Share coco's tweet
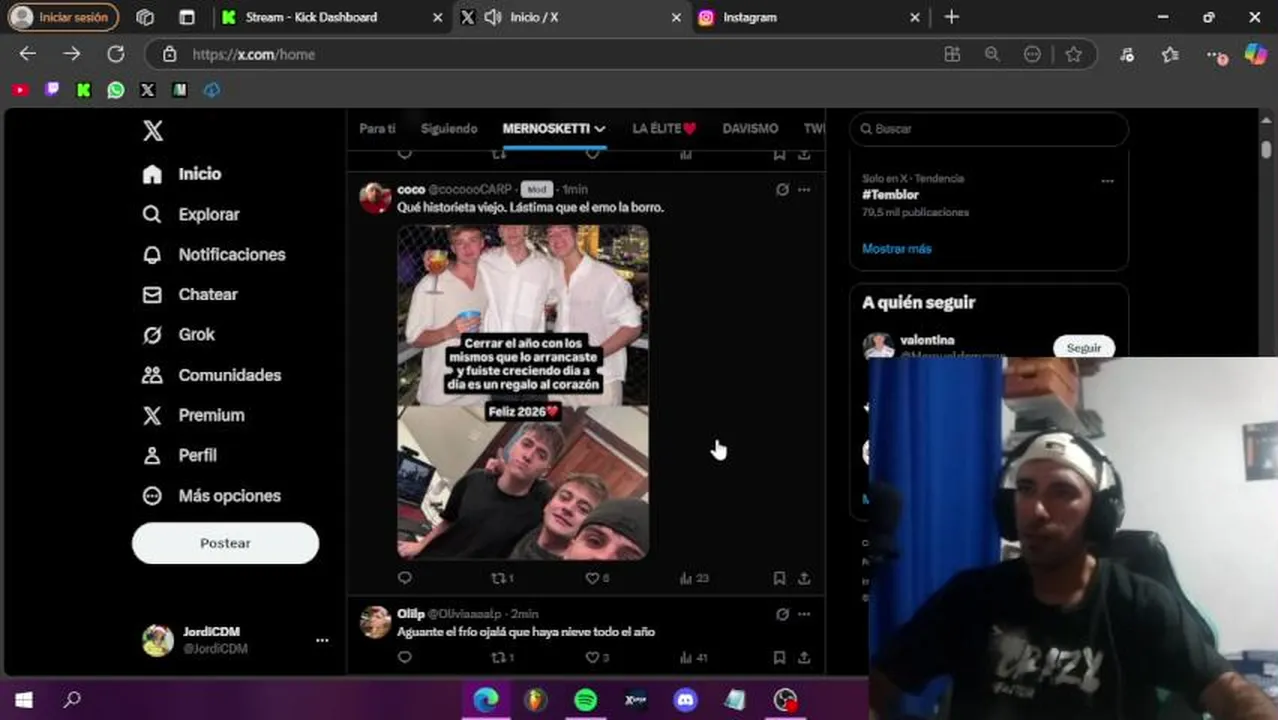 [x=804, y=578]
